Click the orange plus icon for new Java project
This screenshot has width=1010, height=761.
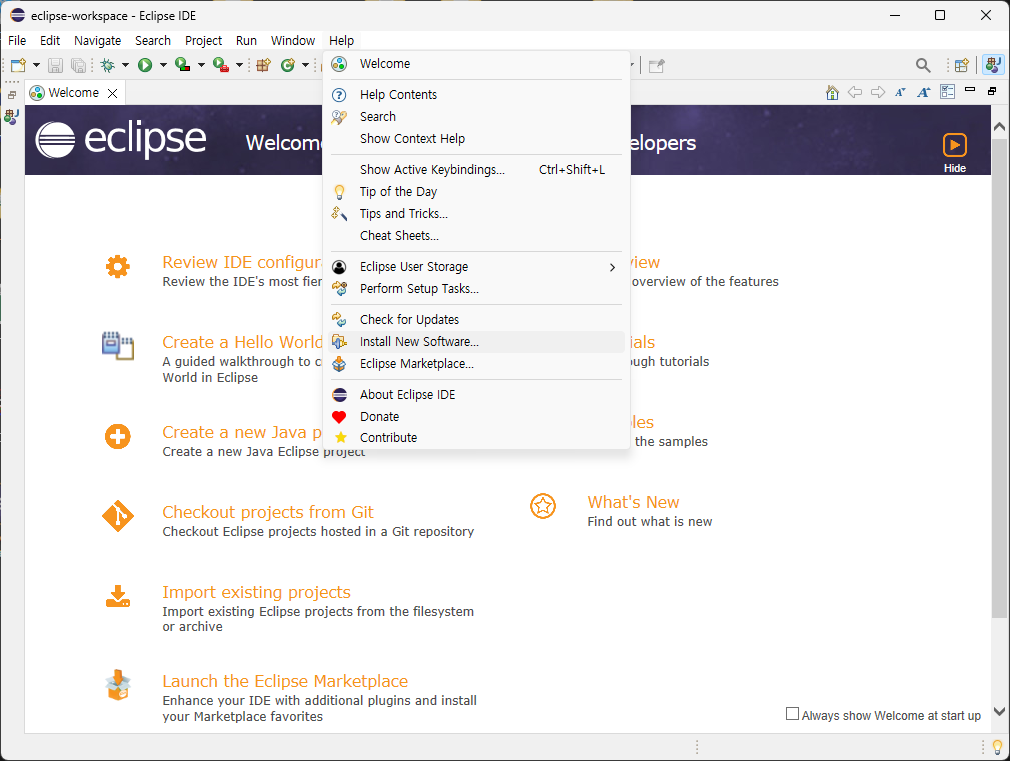(118, 437)
